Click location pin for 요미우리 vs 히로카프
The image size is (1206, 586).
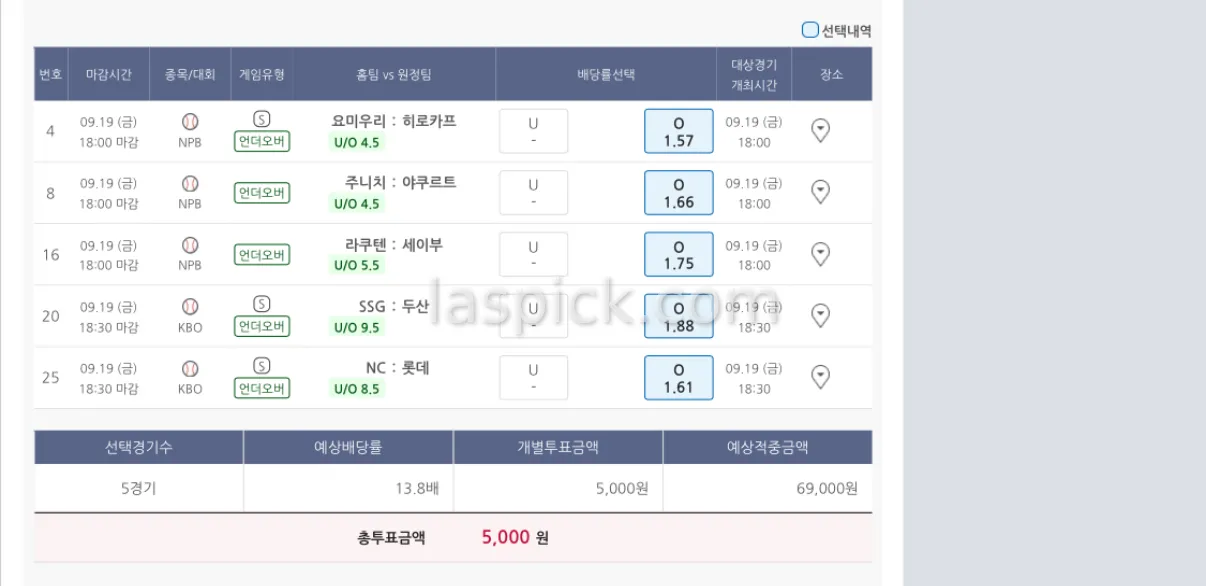820,131
